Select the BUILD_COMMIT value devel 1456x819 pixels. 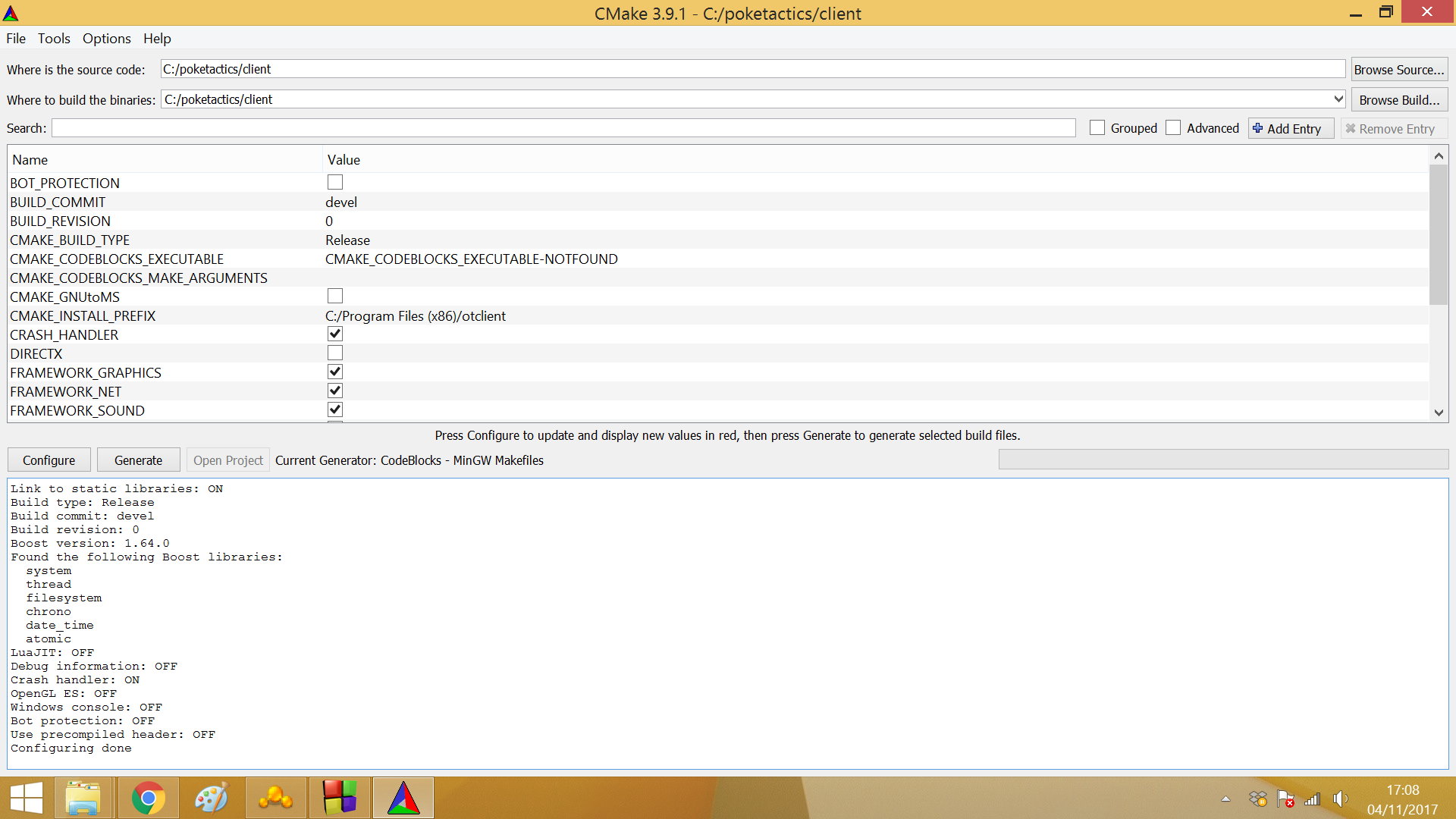(x=341, y=202)
